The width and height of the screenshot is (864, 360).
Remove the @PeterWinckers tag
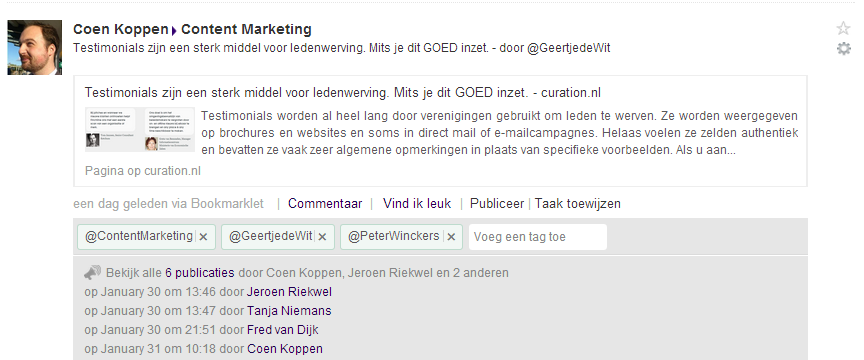click(x=451, y=237)
